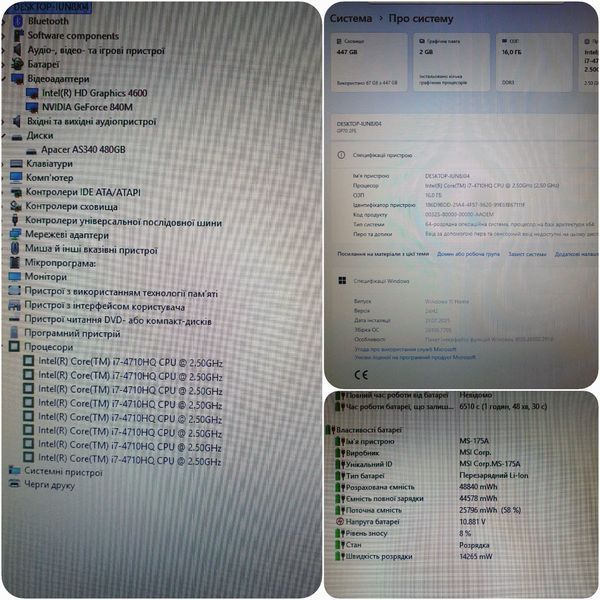Click the Контролери IDE ATA/ATAPI icon
The width and height of the screenshot is (600, 600).
click(16, 192)
